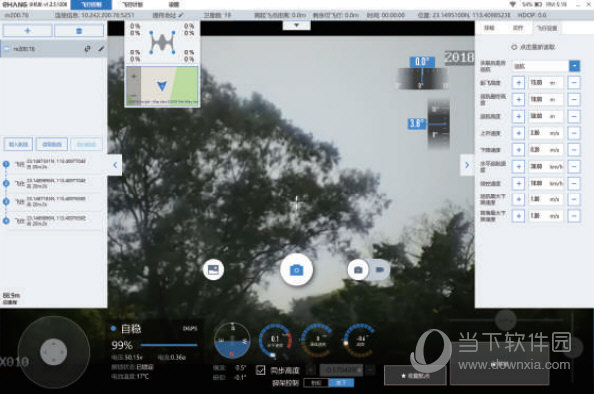This screenshot has height=394, width=595.
Task: Open the photo gallery button on video view
Action: pyautogui.click(x=213, y=269)
